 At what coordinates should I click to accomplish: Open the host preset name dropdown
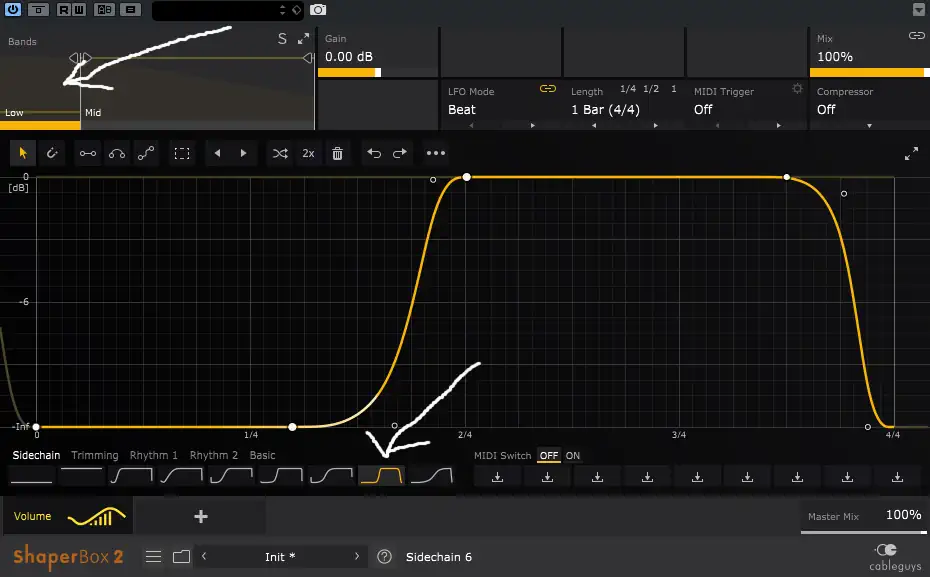(227, 10)
